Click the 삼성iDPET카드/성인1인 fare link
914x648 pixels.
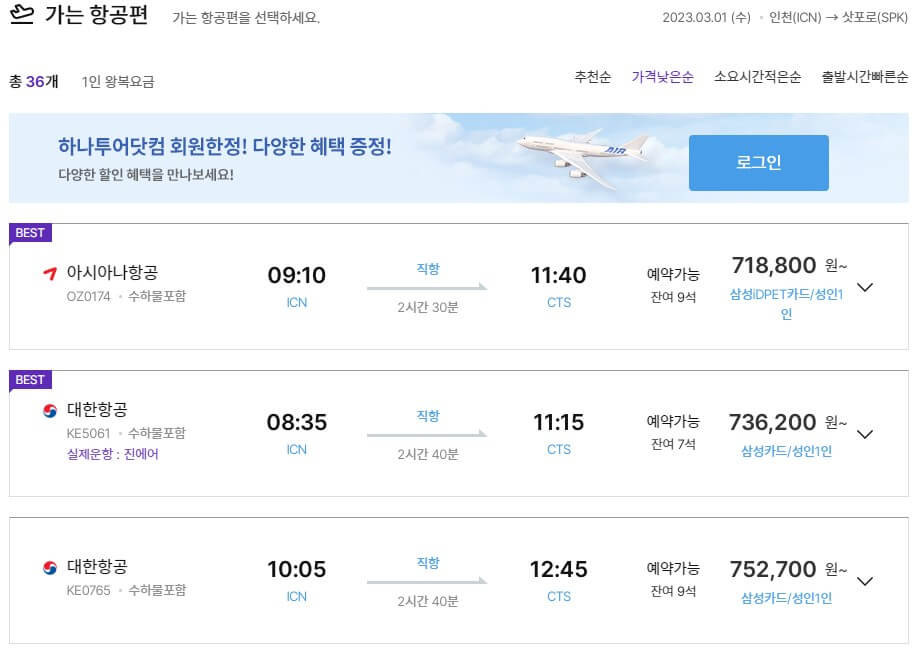(x=785, y=296)
